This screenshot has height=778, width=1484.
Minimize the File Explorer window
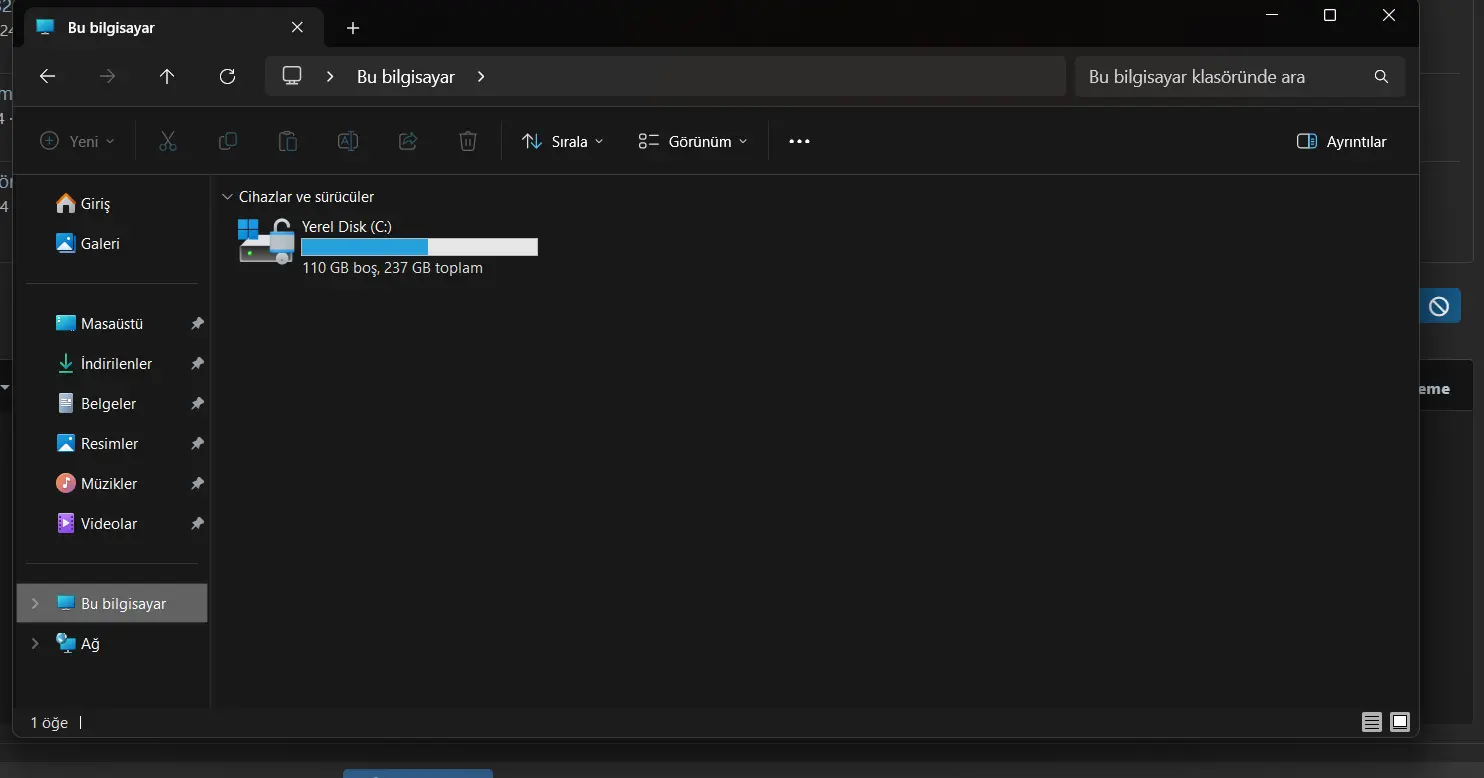click(x=1272, y=15)
